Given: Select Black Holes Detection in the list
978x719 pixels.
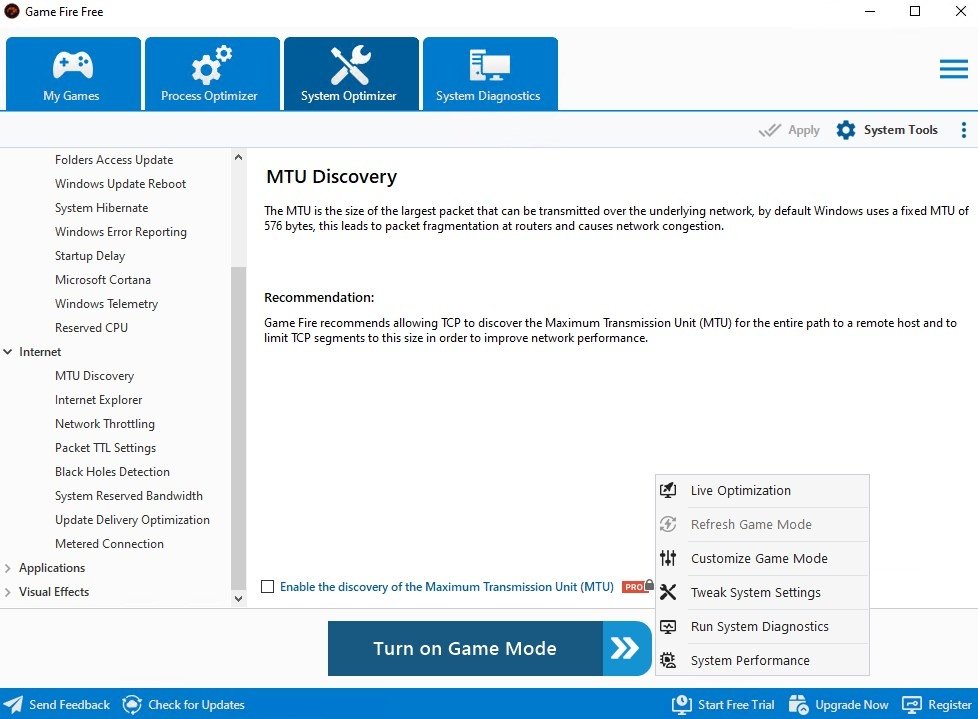Looking at the screenshot, I should (112, 472).
